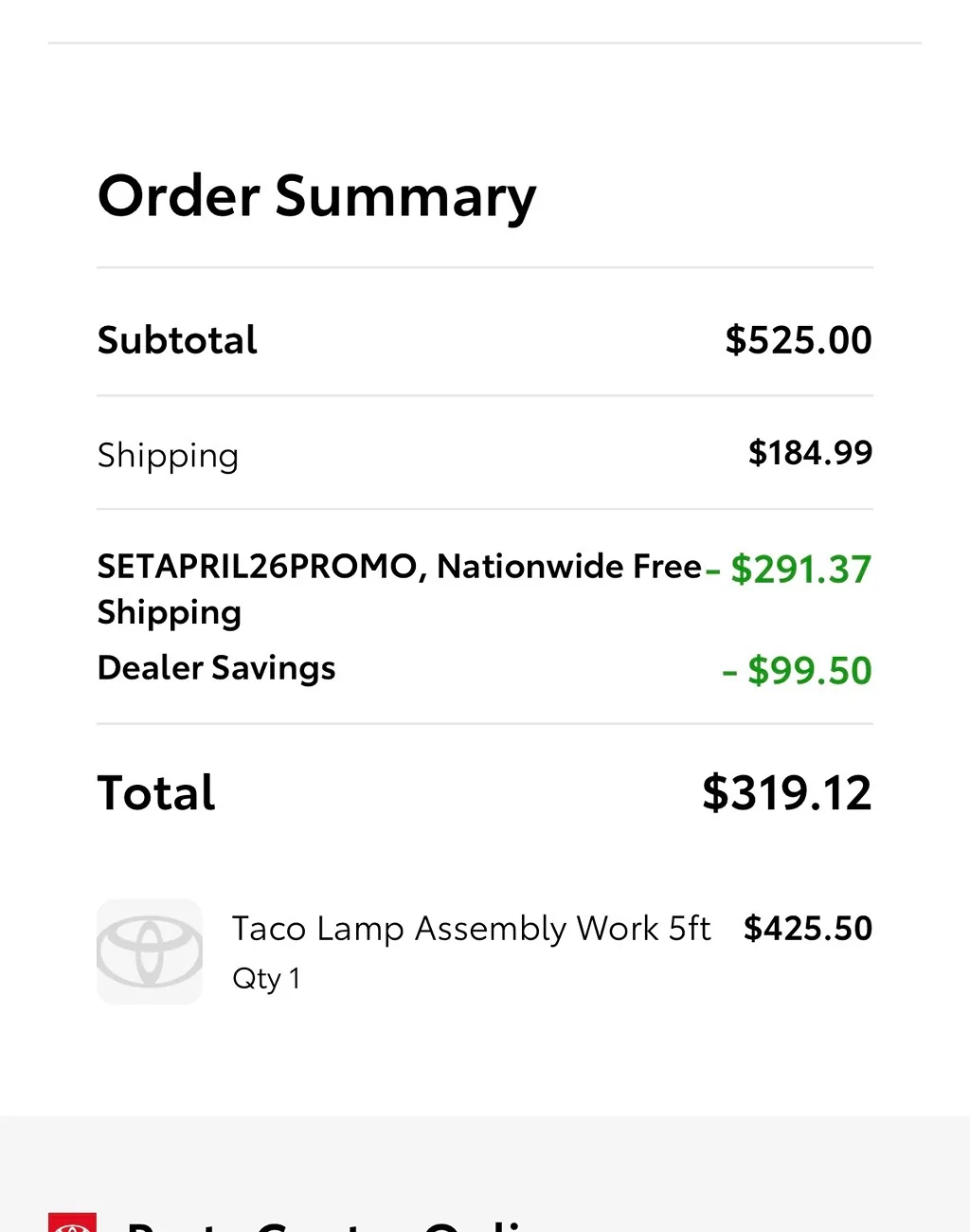Click the $425.50 item price

coord(807,929)
